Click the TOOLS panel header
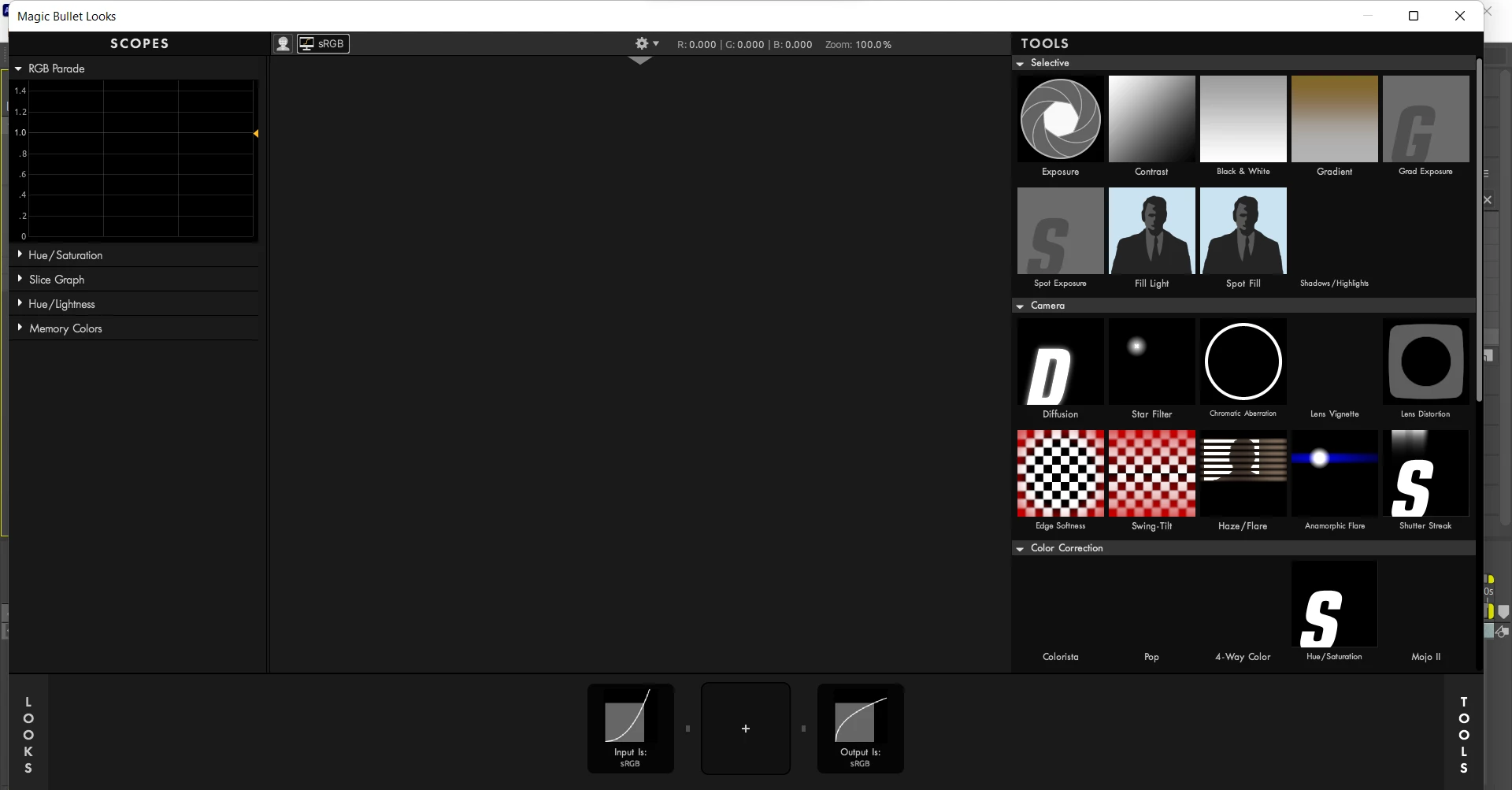 (x=1044, y=43)
